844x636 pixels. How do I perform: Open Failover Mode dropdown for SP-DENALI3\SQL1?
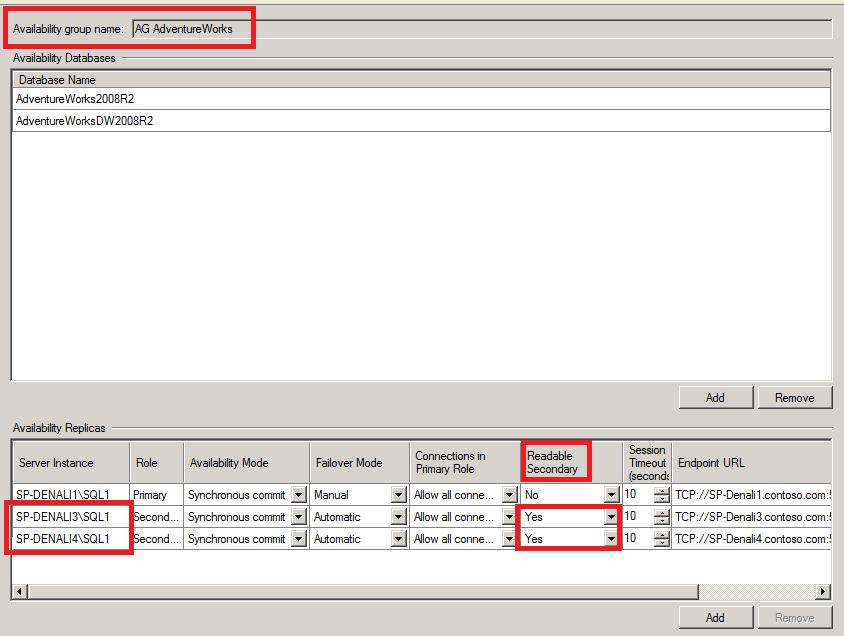pos(398,517)
